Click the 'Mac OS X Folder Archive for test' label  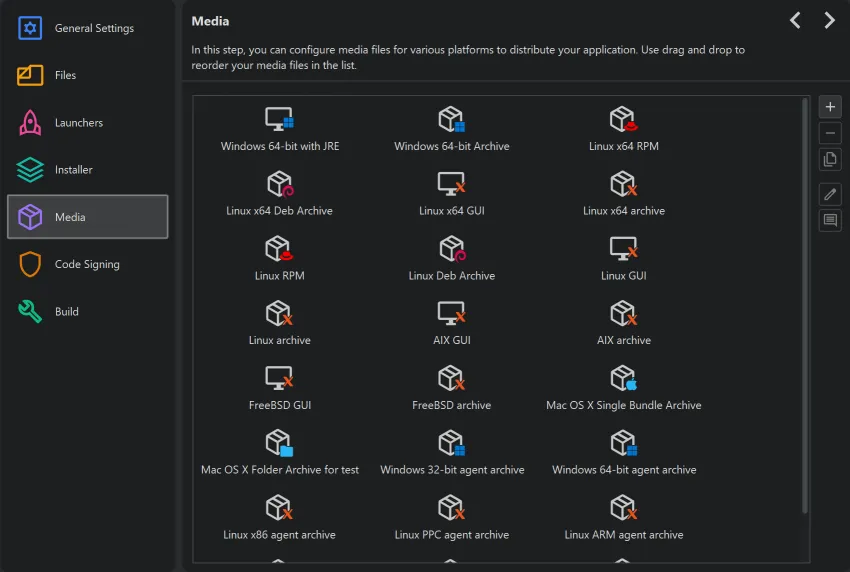click(x=280, y=470)
